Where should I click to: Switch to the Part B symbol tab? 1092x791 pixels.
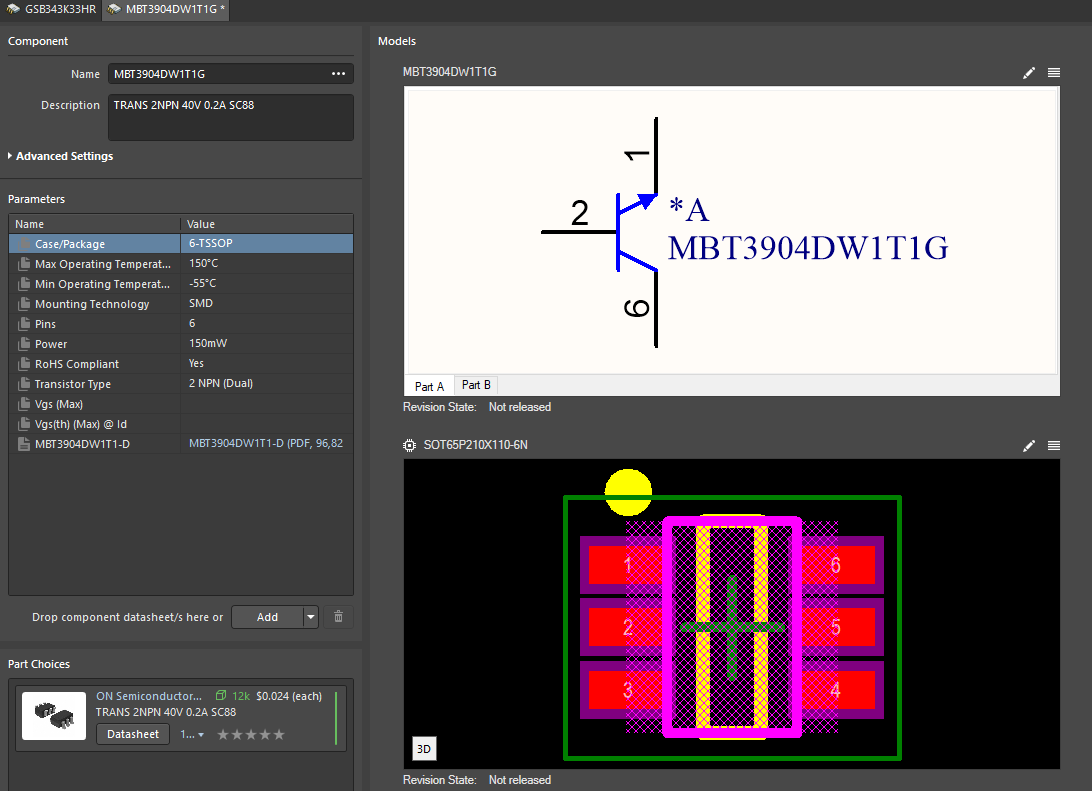(476, 386)
